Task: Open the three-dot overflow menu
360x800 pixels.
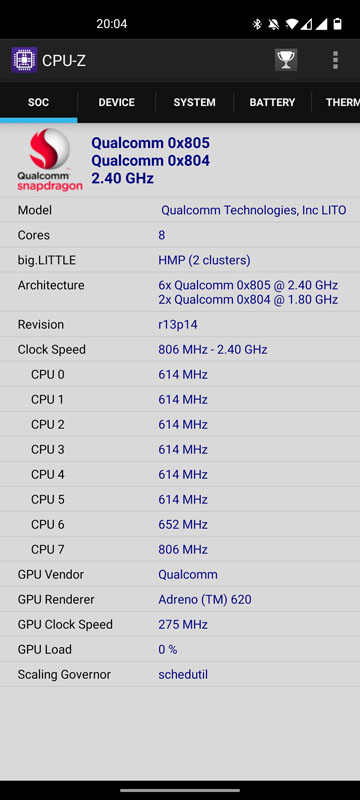Action: click(x=335, y=60)
